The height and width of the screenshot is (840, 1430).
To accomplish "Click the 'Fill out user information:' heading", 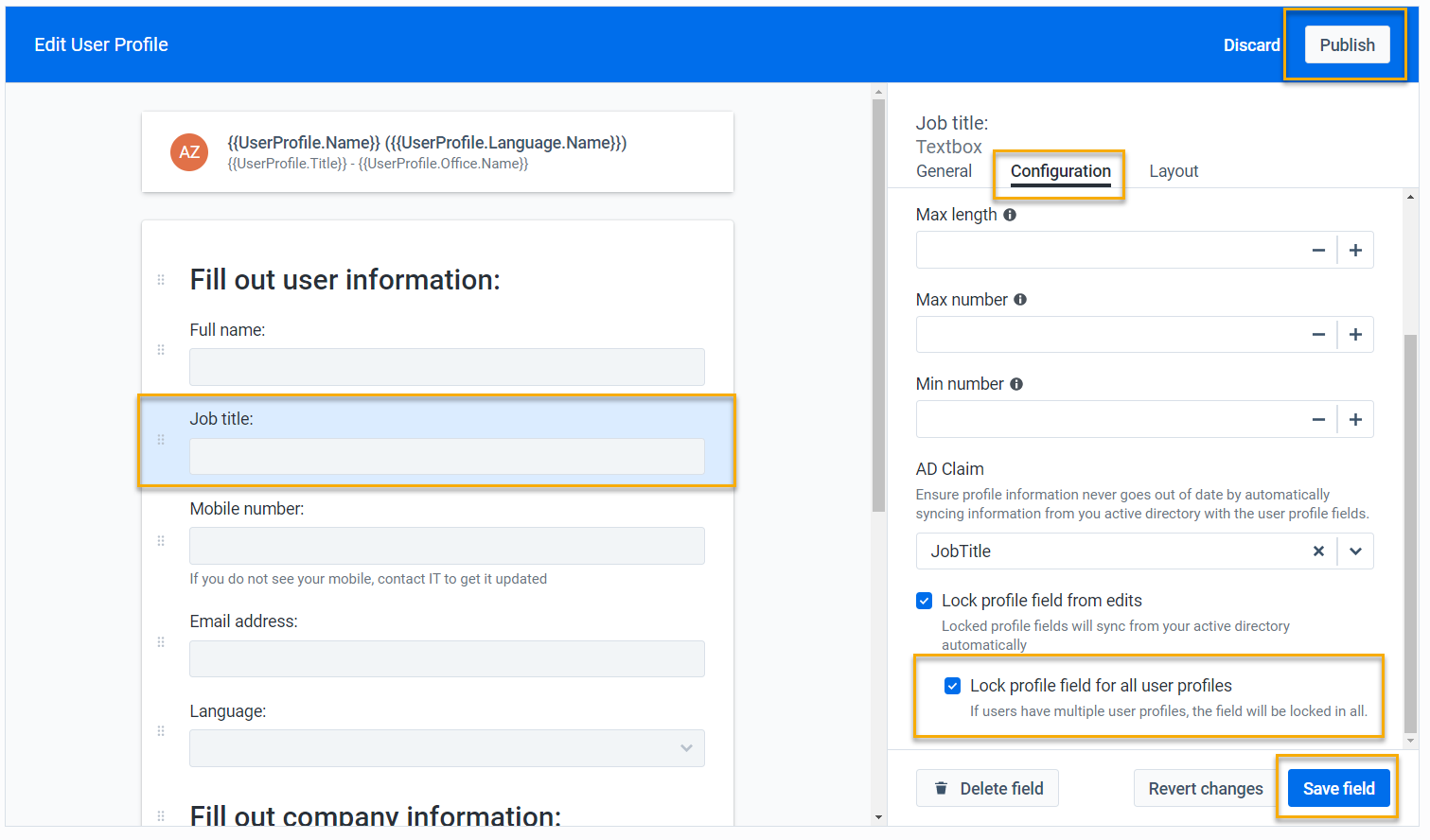I will (344, 280).
